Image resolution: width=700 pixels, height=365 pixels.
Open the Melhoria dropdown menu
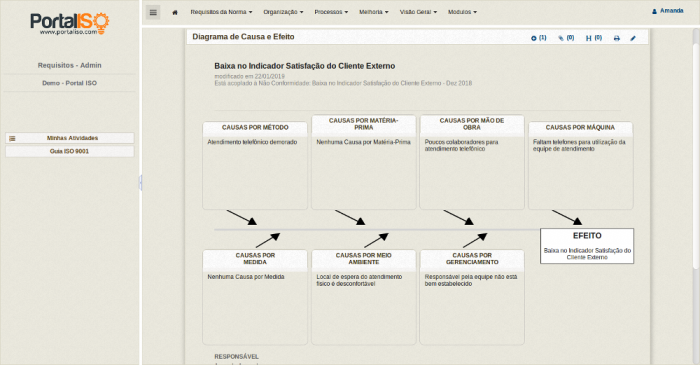click(x=374, y=12)
